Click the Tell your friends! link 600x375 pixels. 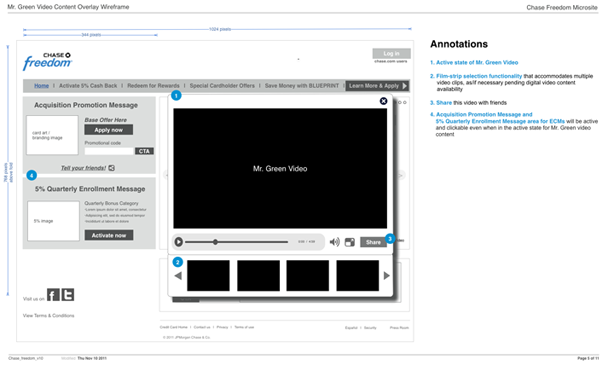tap(83, 168)
